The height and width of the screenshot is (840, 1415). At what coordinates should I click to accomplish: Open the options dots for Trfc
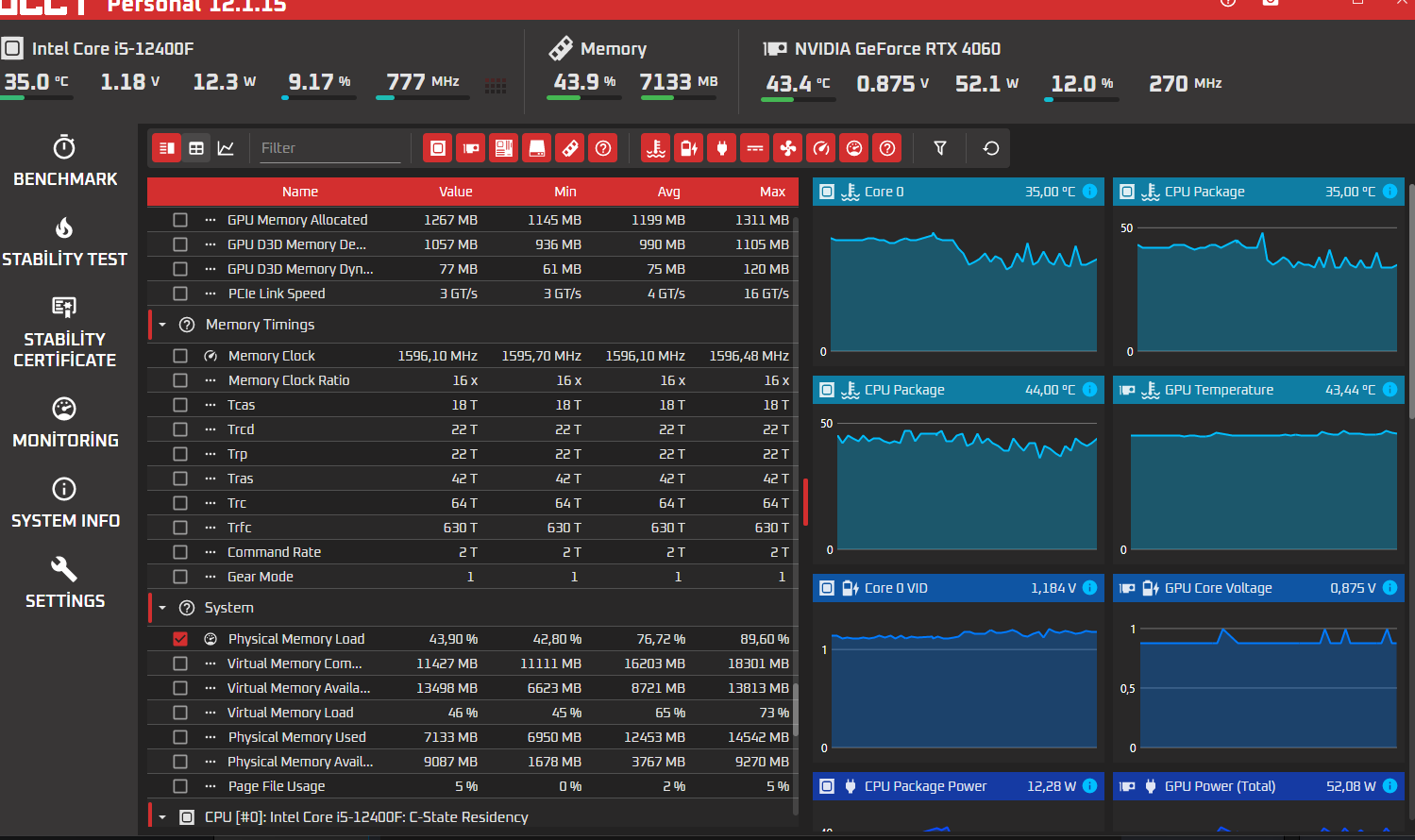(x=211, y=528)
